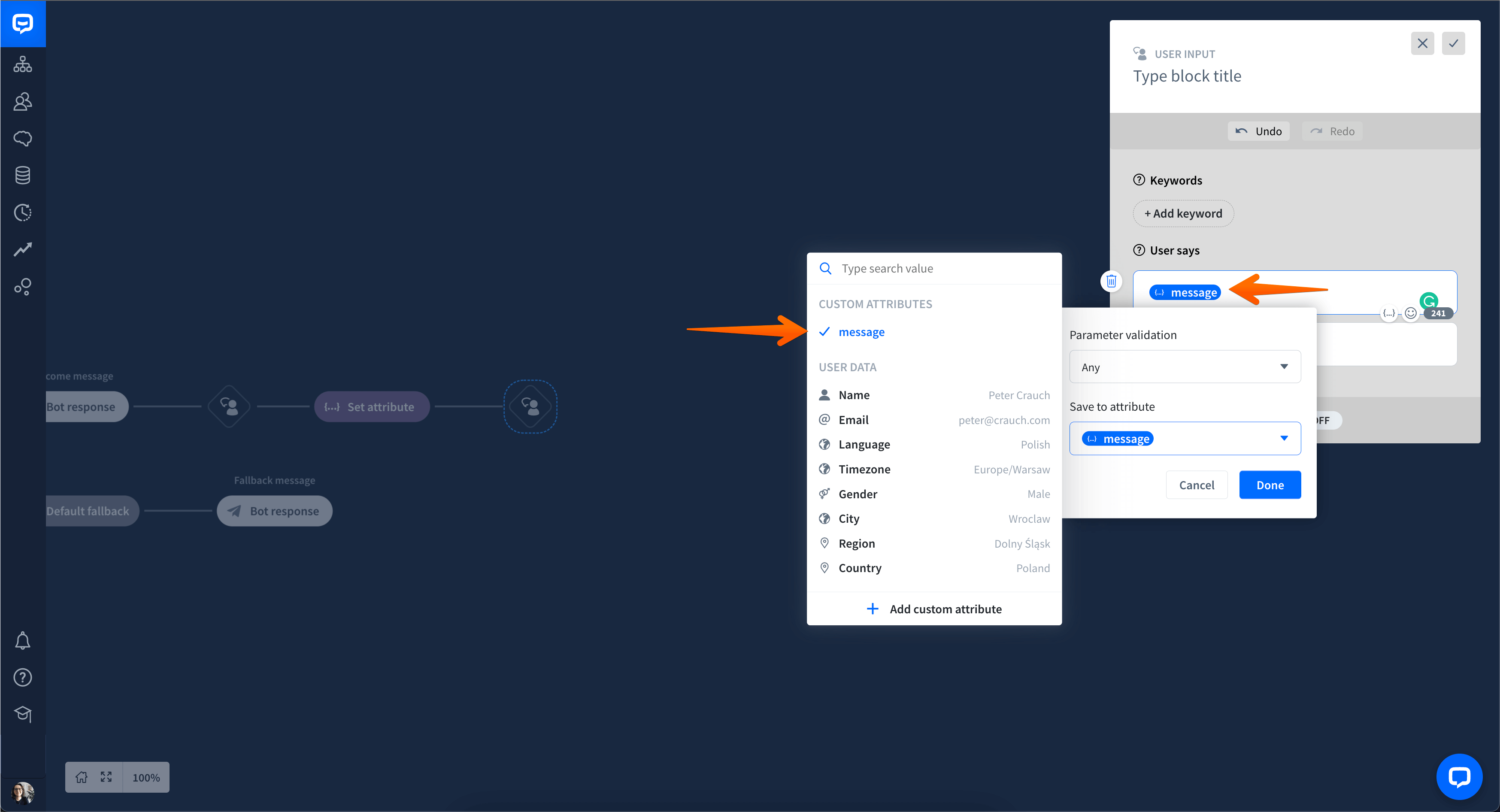
Task: Open the Analytics trend-line icon in sidebar
Action: point(23,249)
